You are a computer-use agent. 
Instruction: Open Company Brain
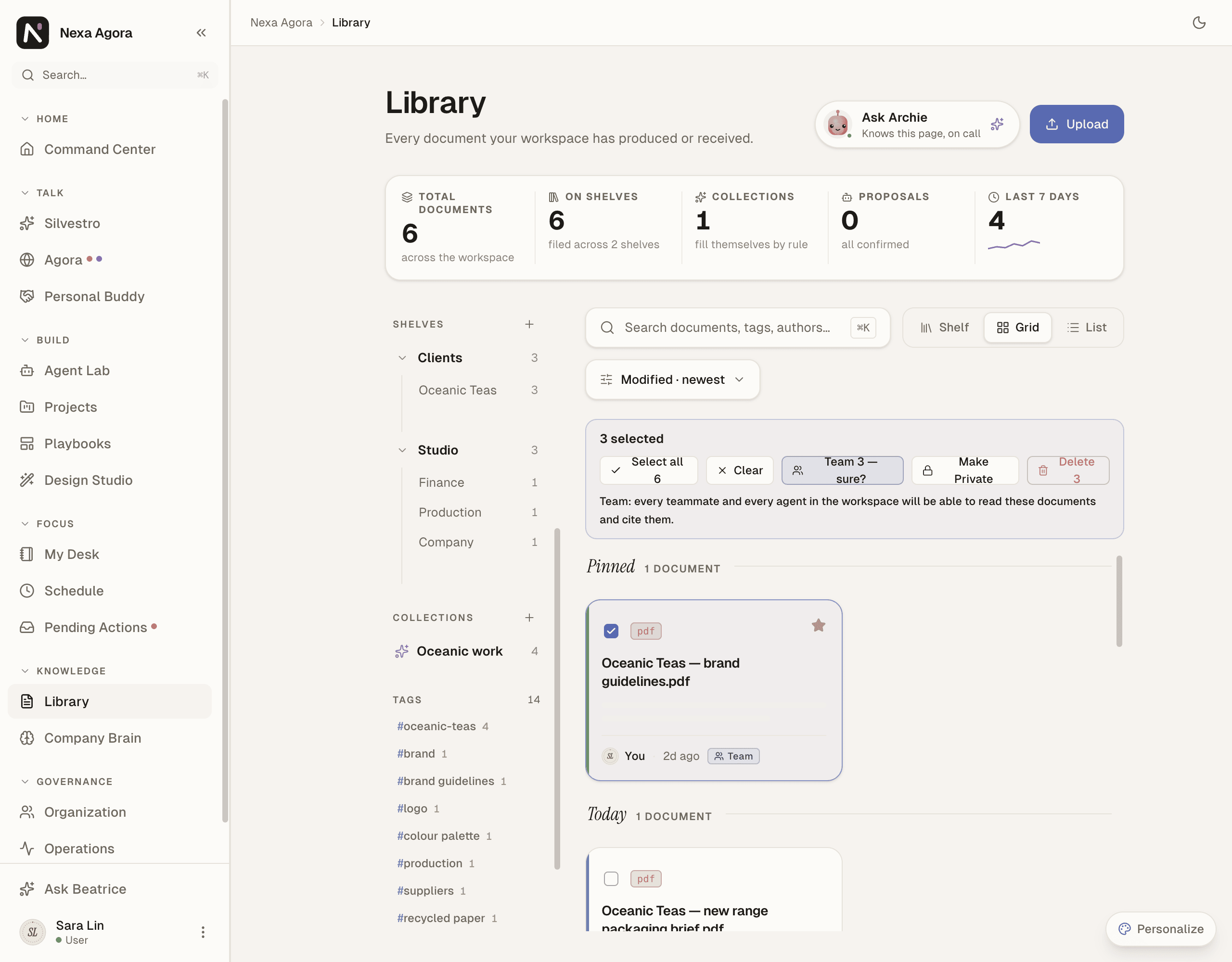click(x=109, y=738)
